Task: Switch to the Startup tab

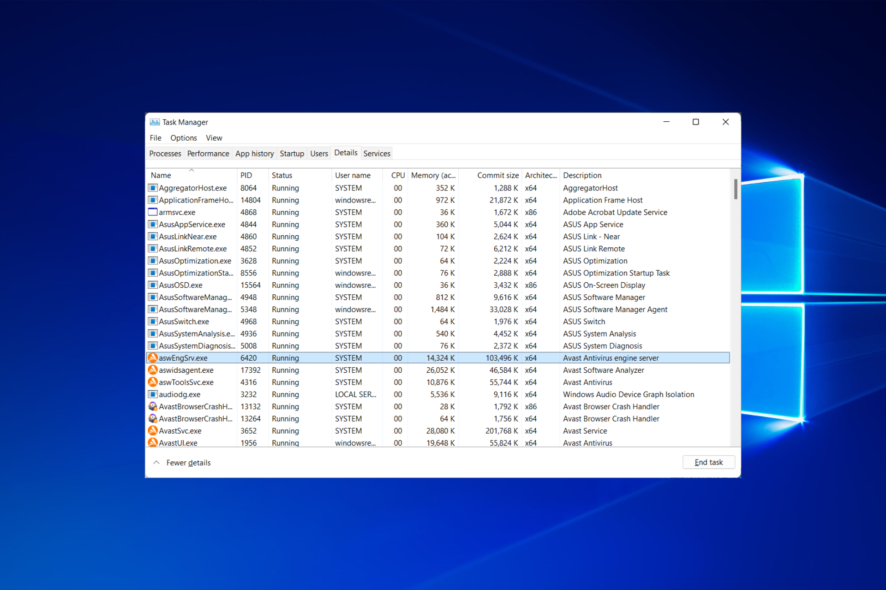Action: click(x=292, y=153)
